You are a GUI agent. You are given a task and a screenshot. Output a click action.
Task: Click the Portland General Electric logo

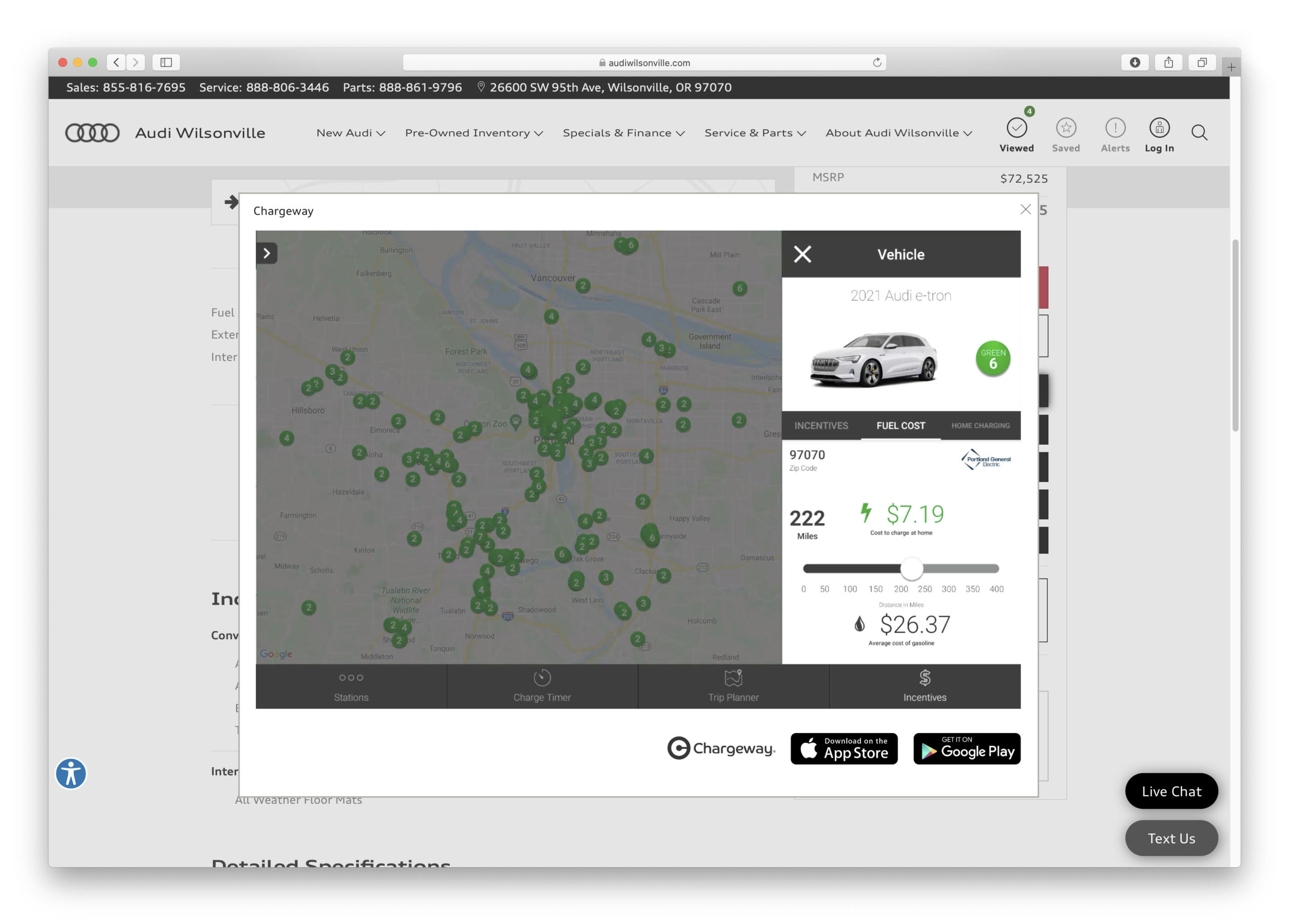pos(985,460)
